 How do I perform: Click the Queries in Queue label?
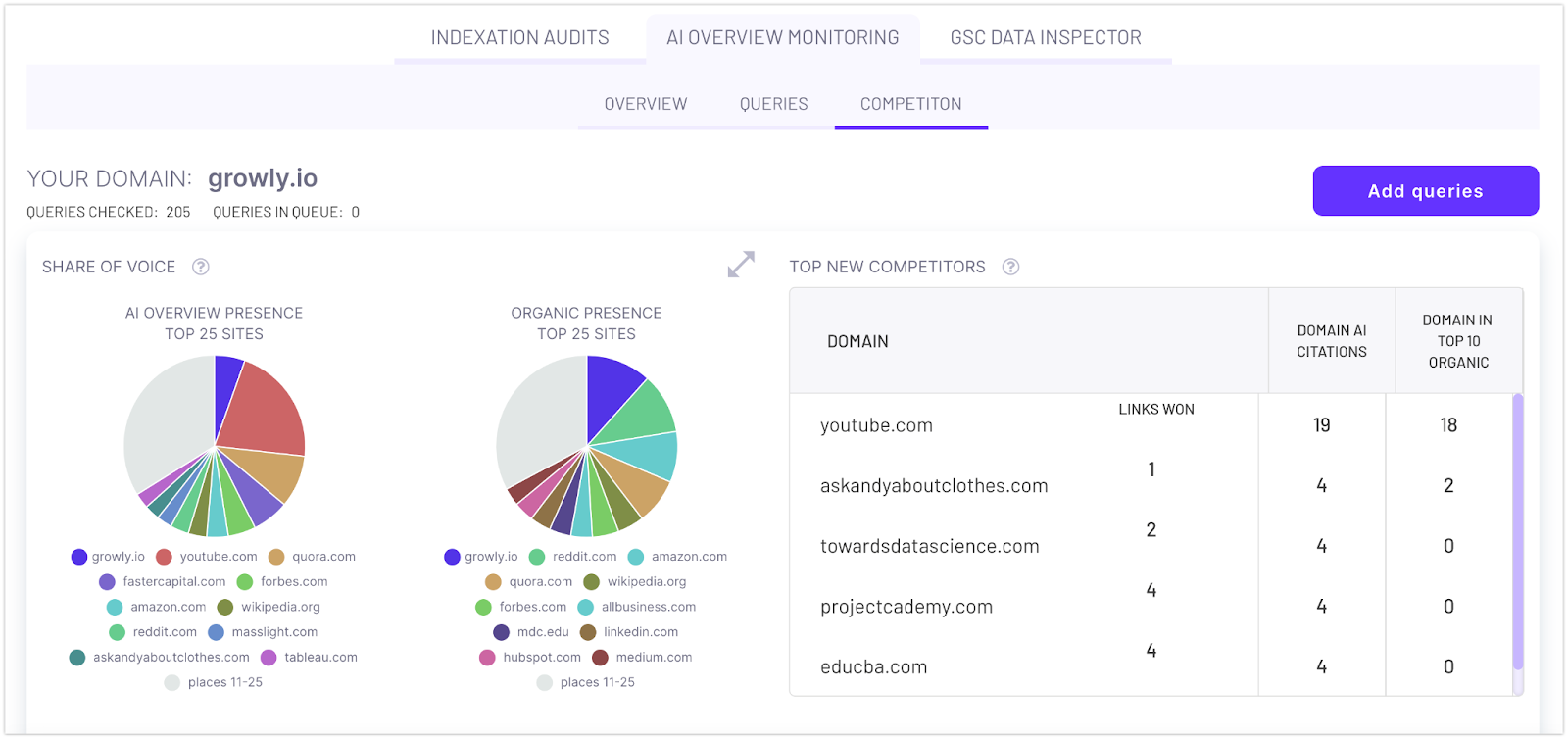click(286, 212)
